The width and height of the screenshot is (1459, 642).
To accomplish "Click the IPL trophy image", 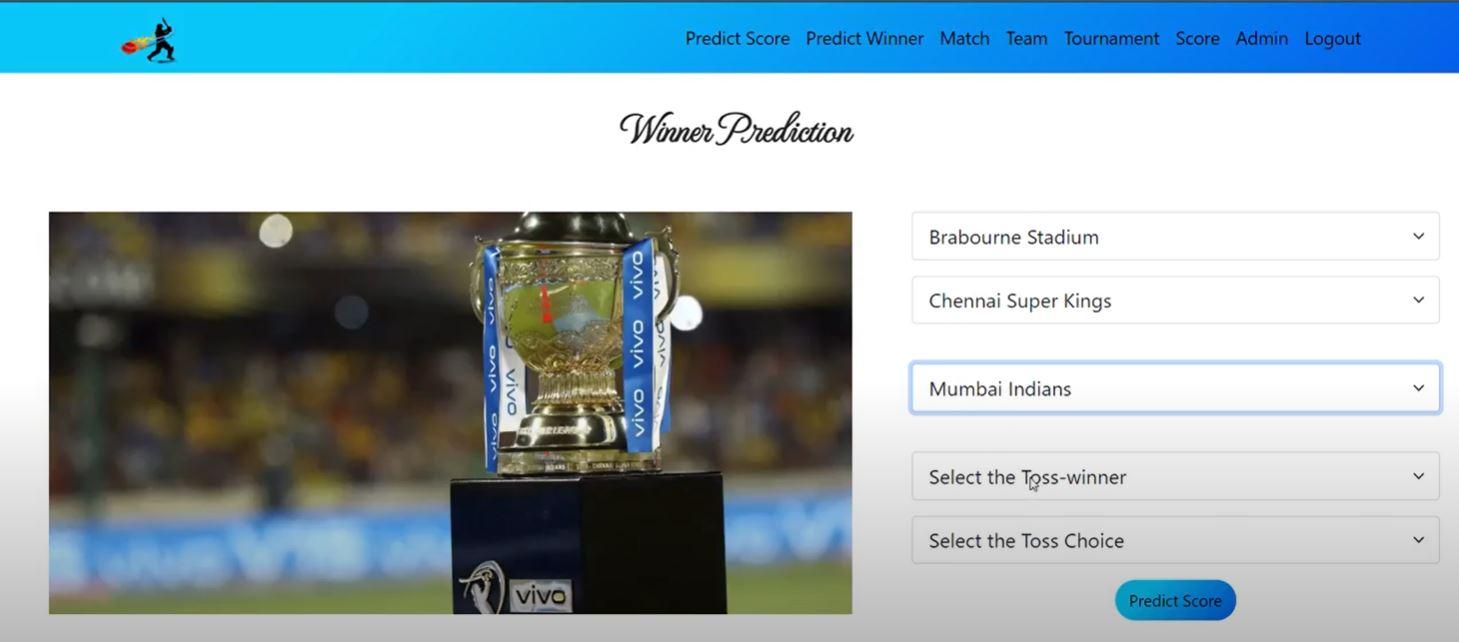I will point(450,412).
